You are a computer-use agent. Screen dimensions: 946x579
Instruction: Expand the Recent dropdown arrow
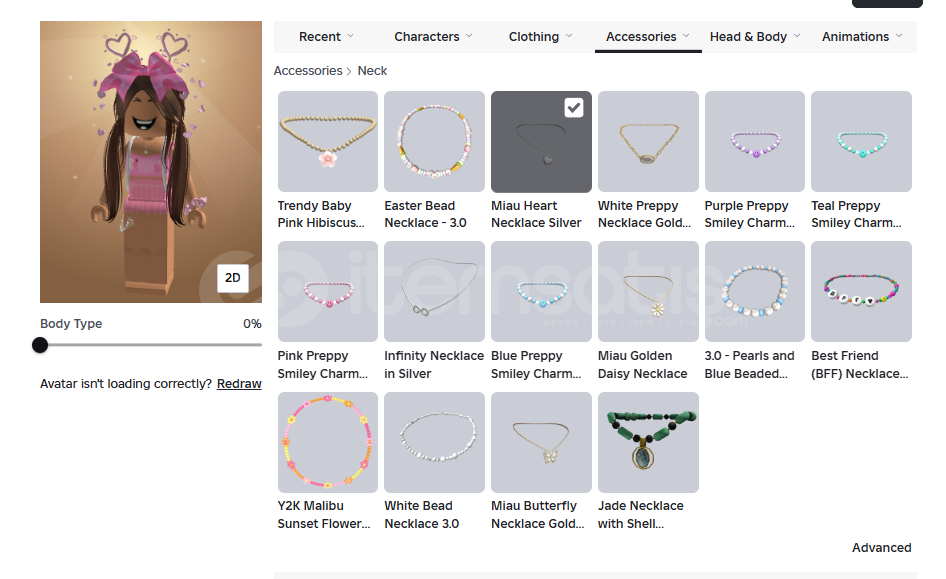[351, 36]
